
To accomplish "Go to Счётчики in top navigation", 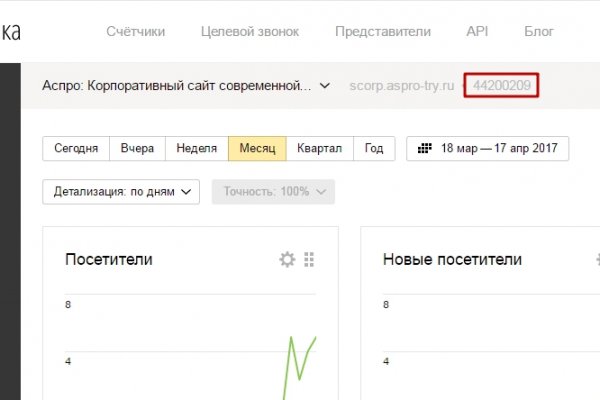I will 136,32.
